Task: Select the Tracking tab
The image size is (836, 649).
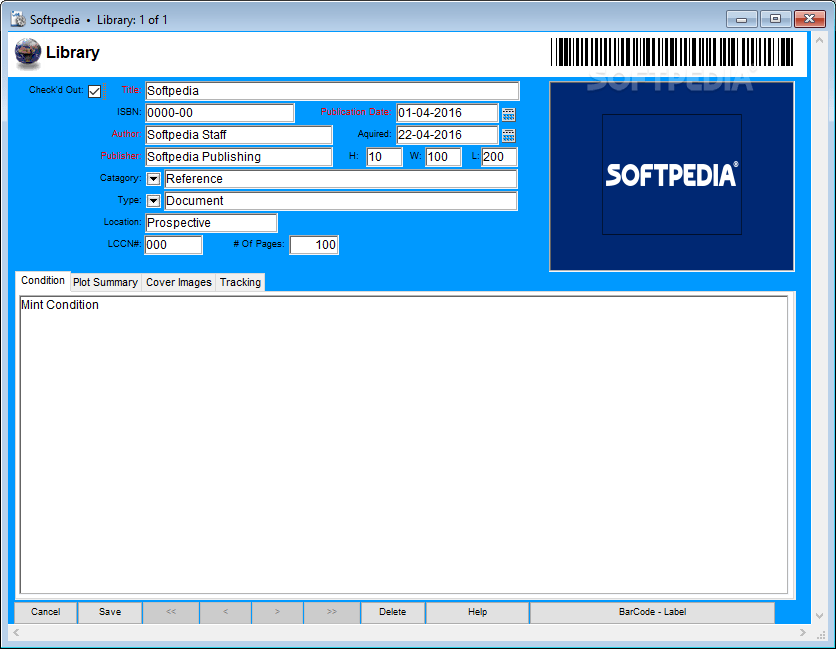Action: [239, 282]
